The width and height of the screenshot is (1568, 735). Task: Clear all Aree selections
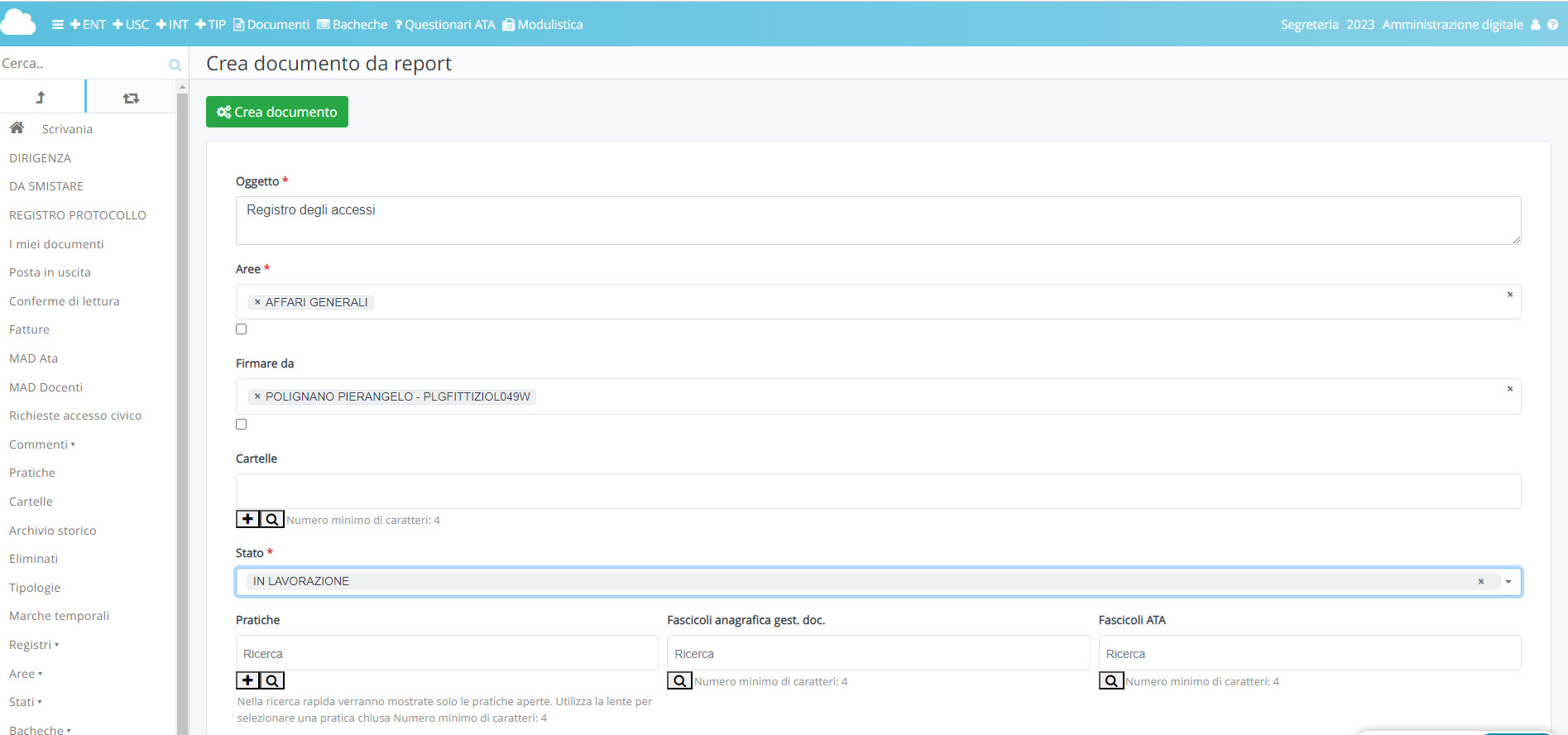pyautogui.click(x=1510, y=295)
